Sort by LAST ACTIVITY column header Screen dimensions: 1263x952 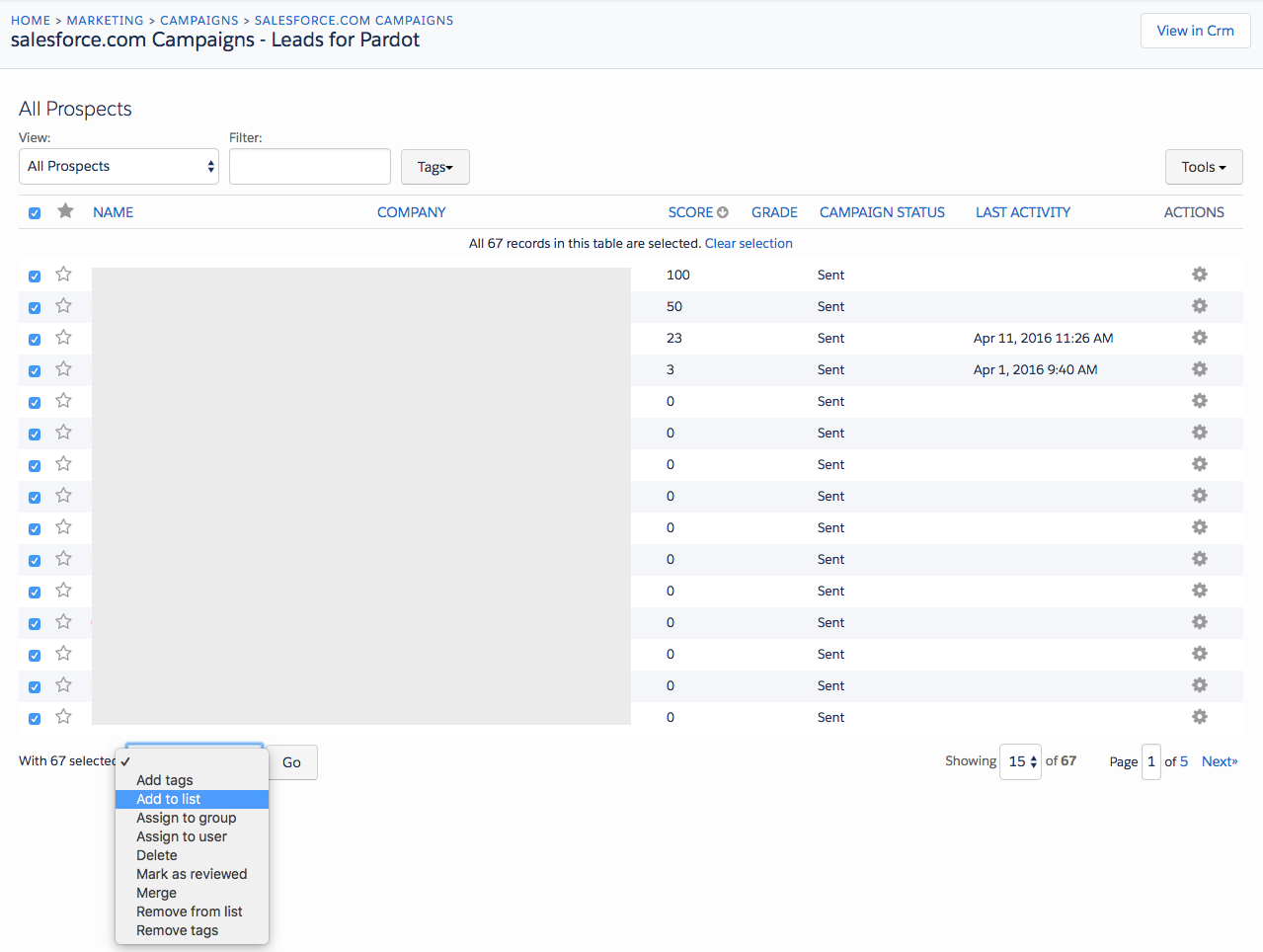[x=1023, y=212]
